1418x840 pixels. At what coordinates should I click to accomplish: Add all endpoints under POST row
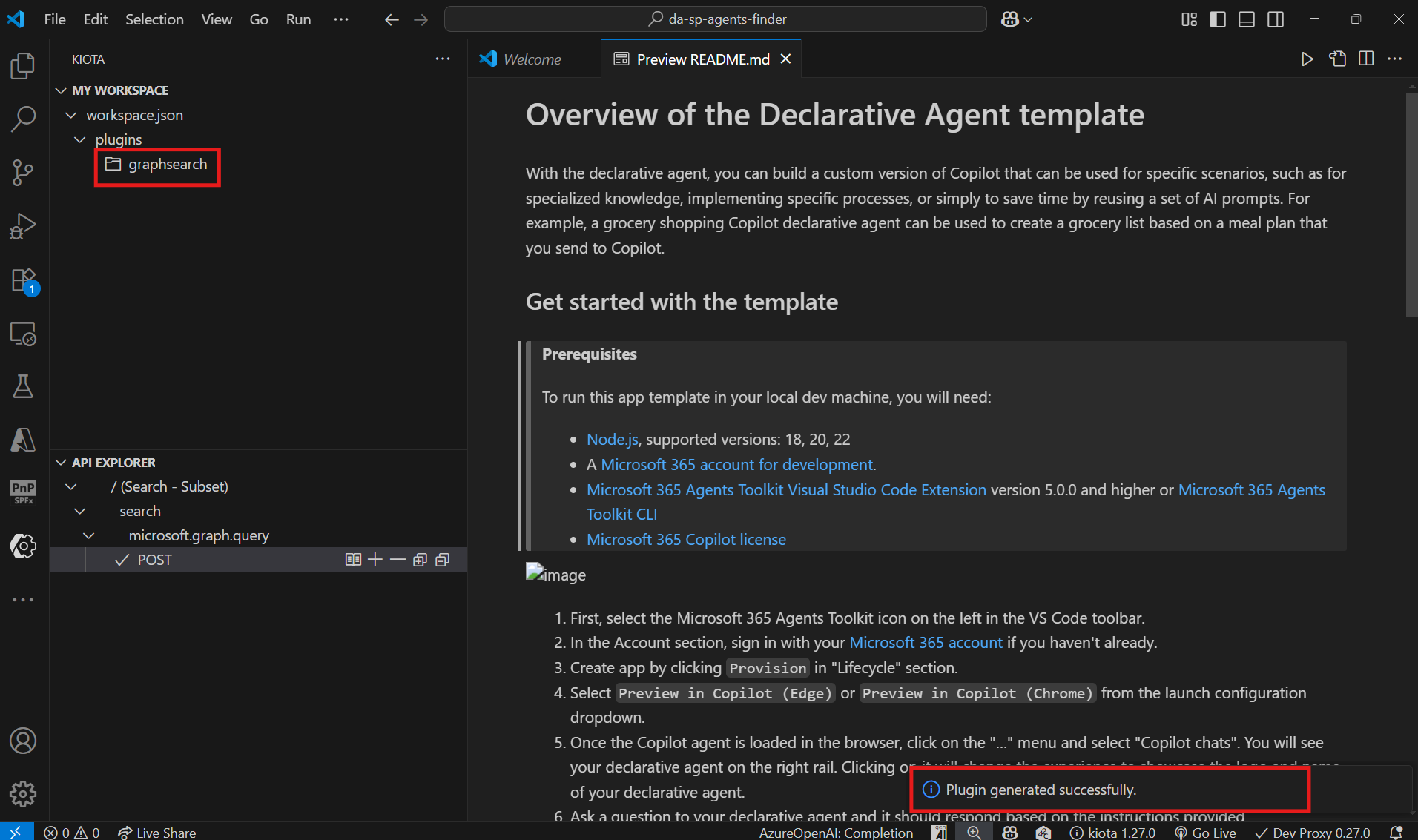click(x=420, y=560)
